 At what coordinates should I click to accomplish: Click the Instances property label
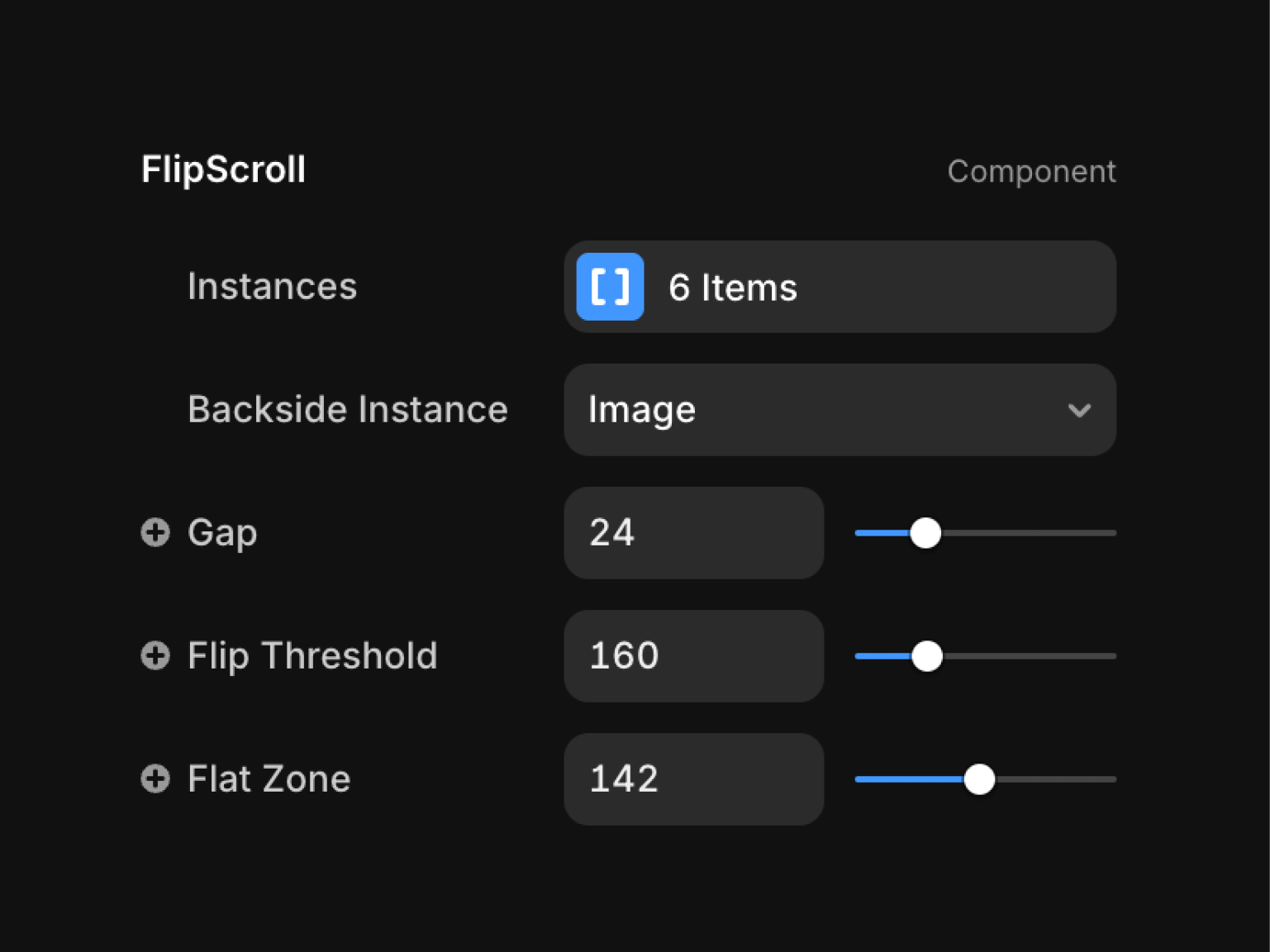click(x=272, y=286)
